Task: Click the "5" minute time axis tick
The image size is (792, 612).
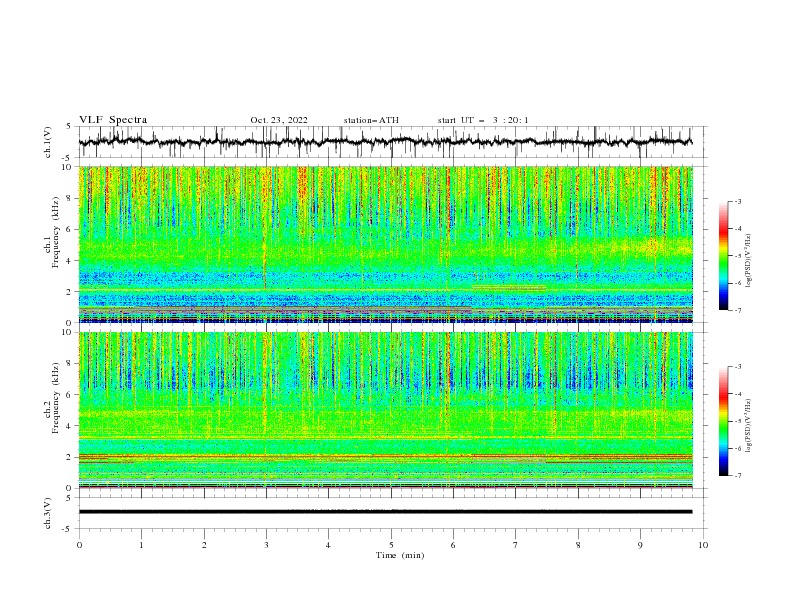Action: click(391, 545)
